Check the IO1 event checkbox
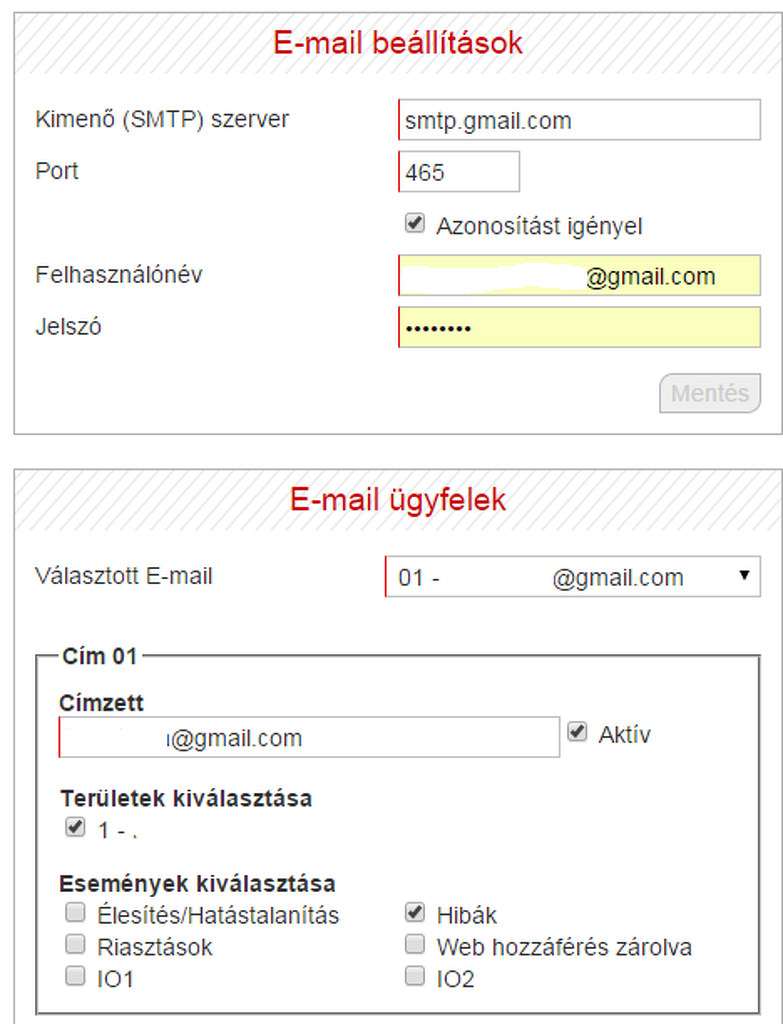 pyautogui.click(x=75, y=977)
